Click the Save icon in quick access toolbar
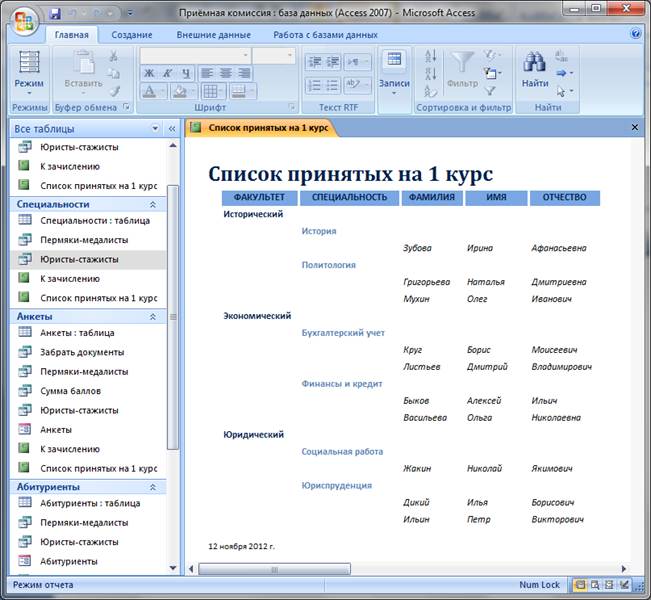The image size is (651, 600). coord(54,14)
